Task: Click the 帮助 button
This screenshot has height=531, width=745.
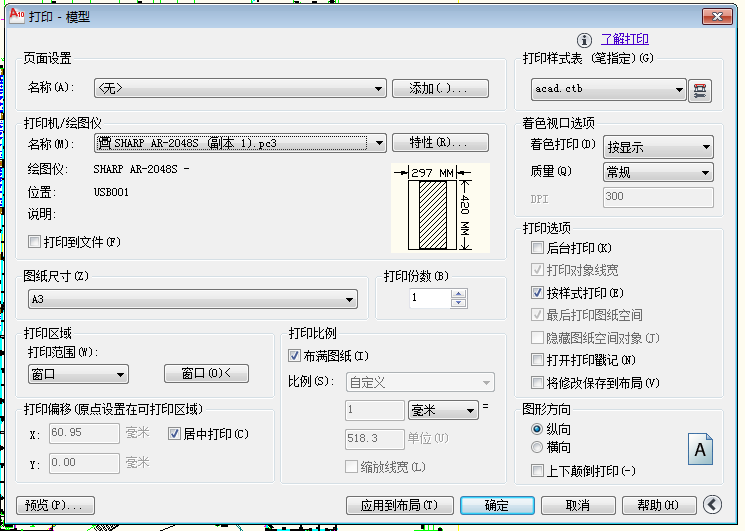Action: click(659, 505)
